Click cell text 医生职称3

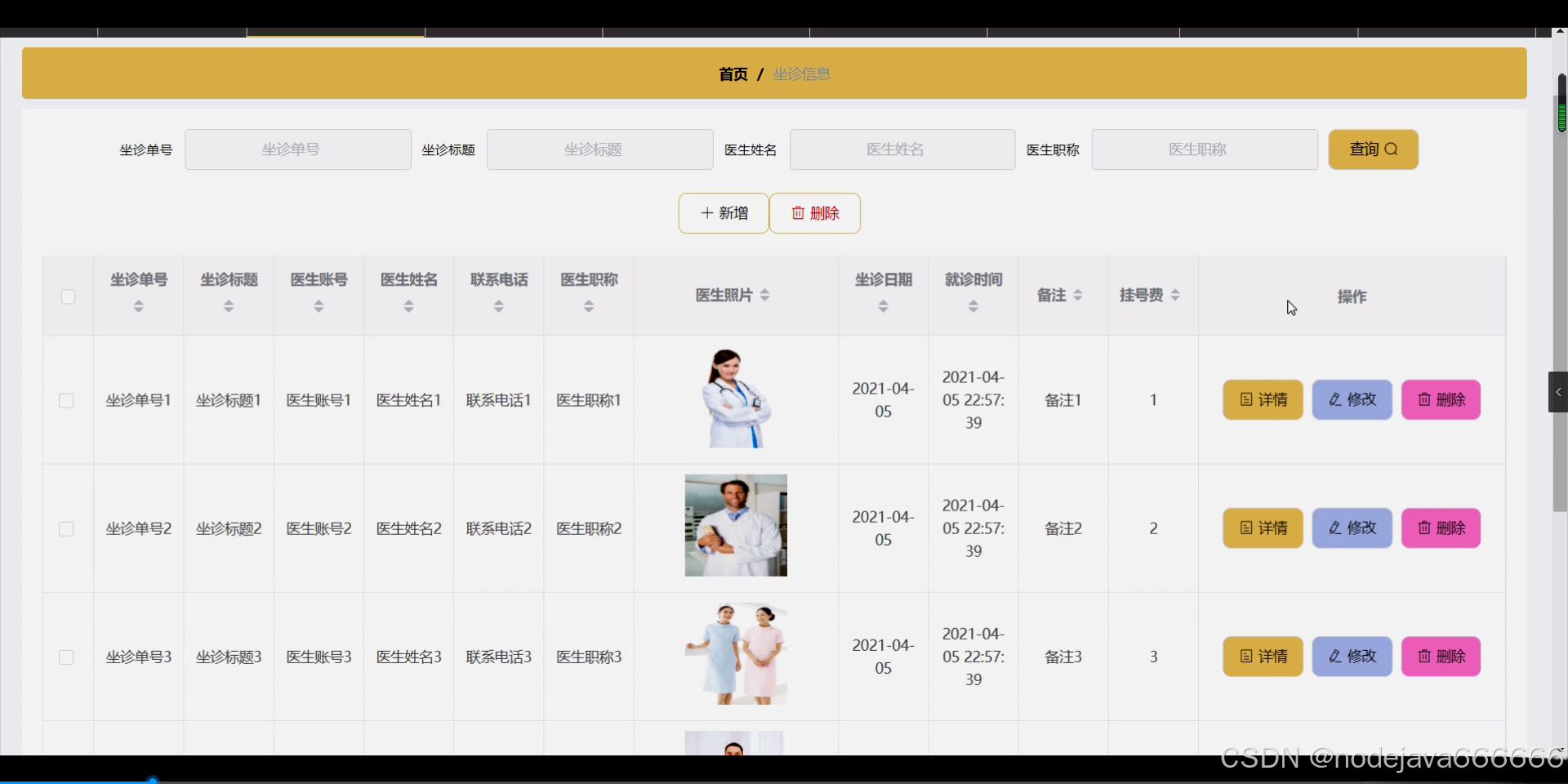point(589,657)
